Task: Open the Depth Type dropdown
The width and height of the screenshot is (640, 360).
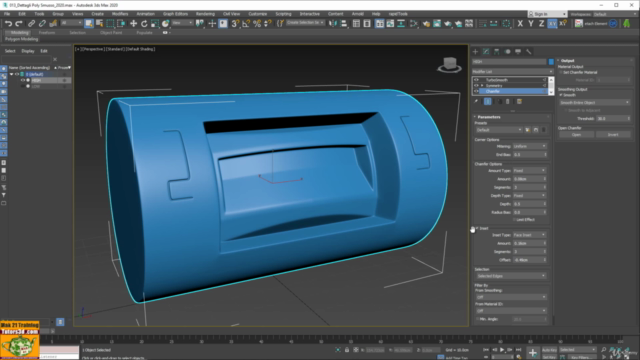Action: pos(529,196)
